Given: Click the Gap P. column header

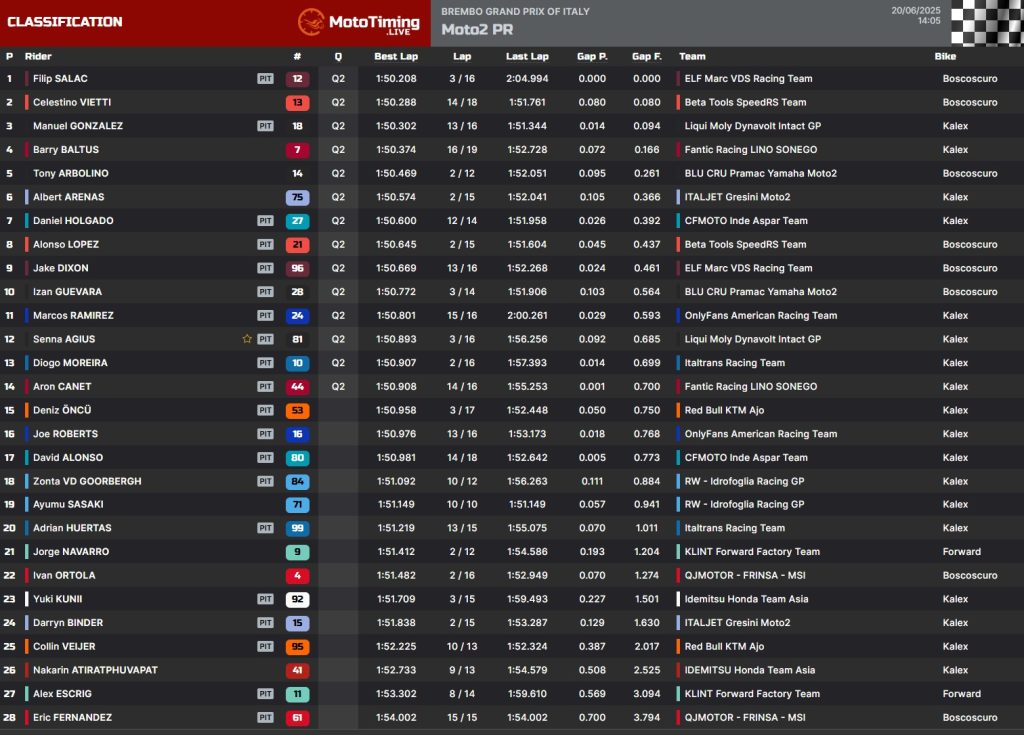Looking at the screenshot, I should point(592,56).
